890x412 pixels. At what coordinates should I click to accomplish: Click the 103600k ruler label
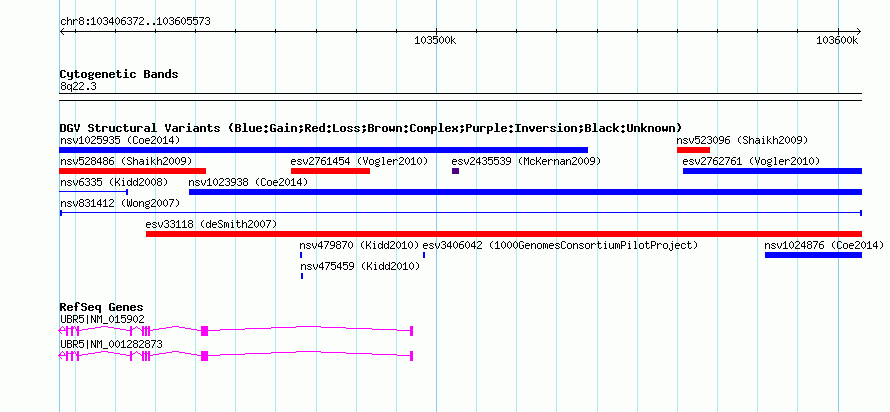click(x=837, y=40)
